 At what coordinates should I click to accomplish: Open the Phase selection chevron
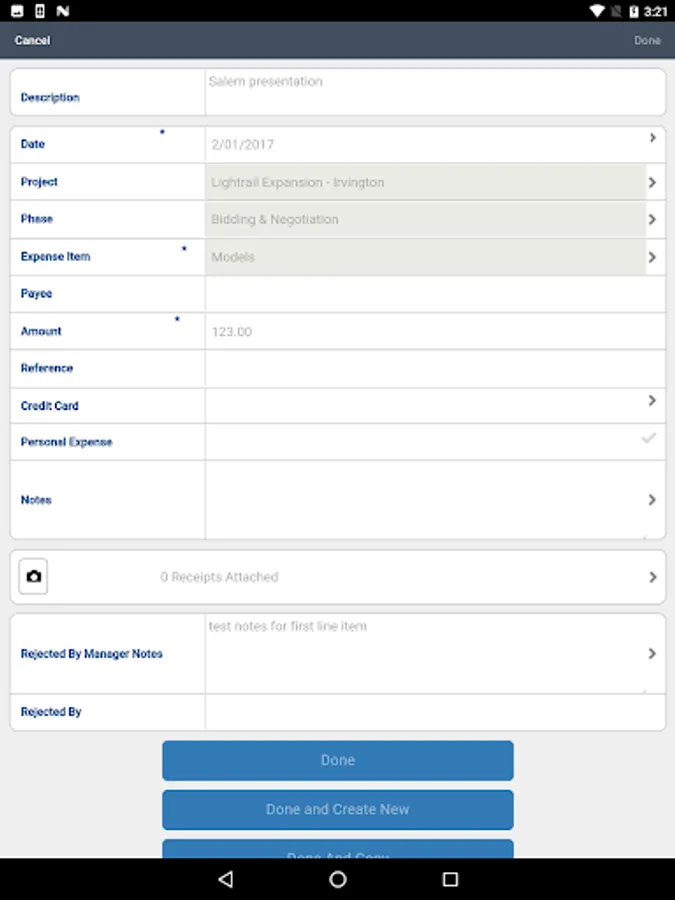click(652, 220)
